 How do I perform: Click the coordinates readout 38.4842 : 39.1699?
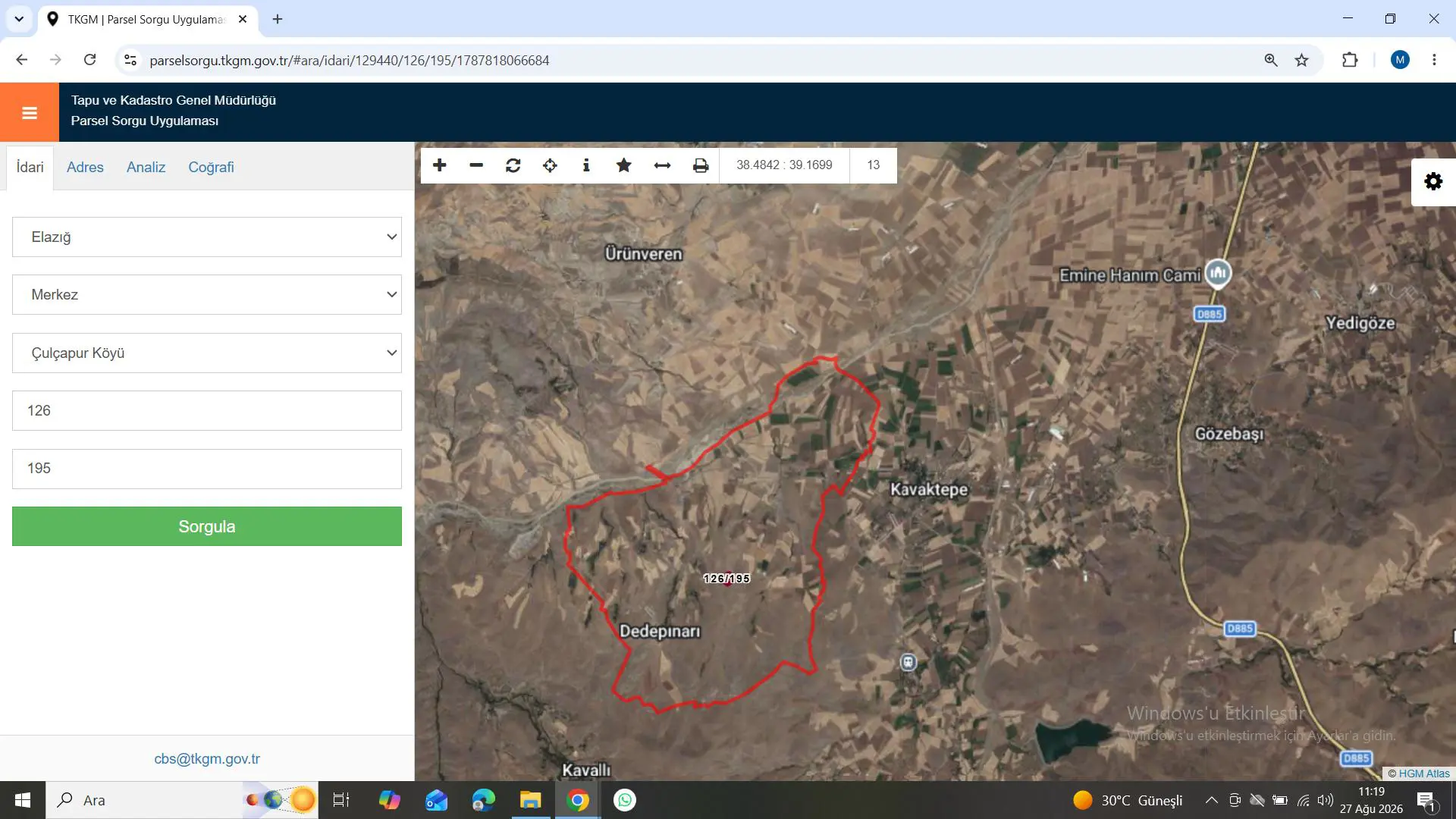click(x=784, y=165)
